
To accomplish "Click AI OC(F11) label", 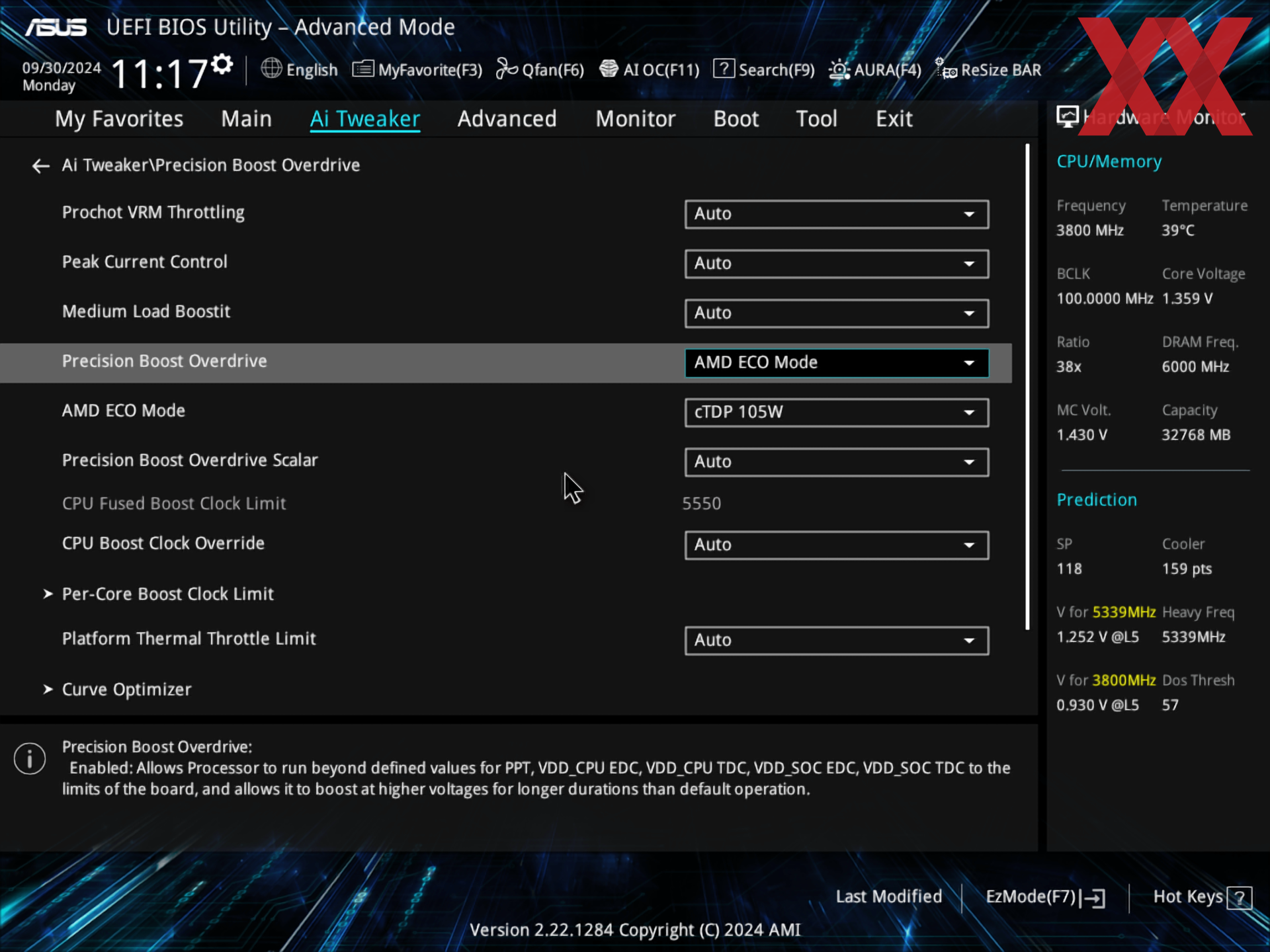I will click(x=661, y=70).
